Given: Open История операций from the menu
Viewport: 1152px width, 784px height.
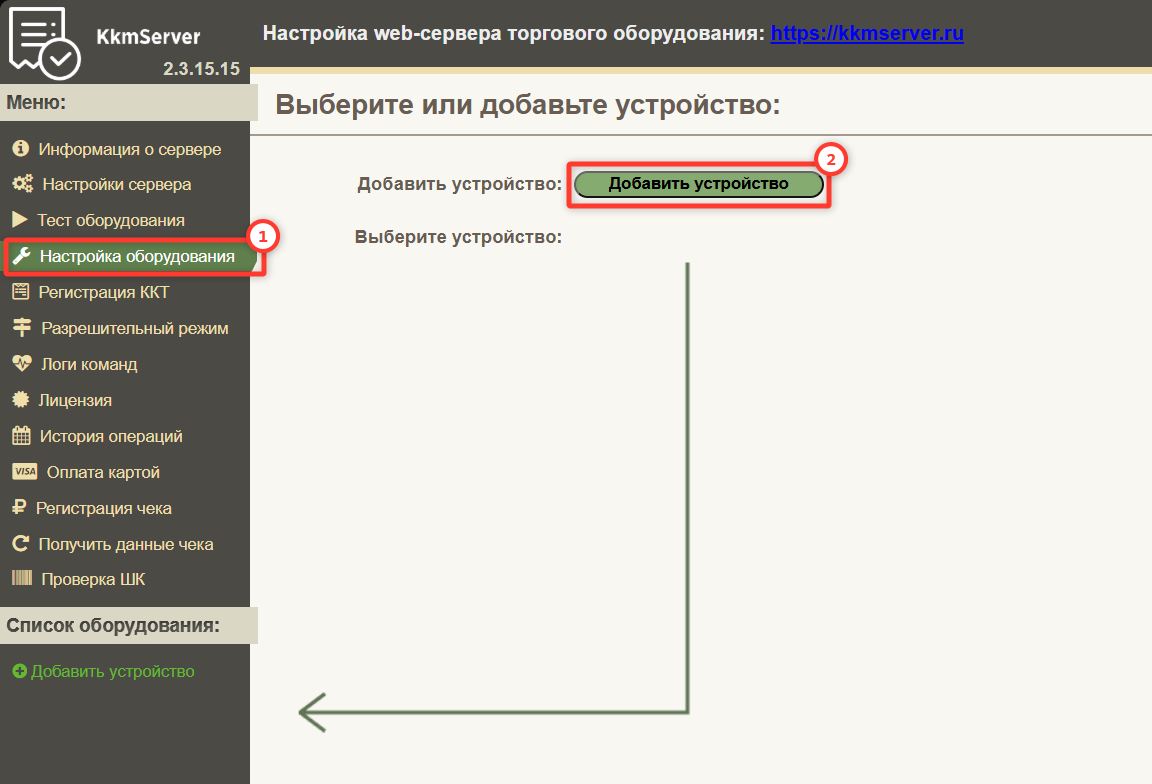Looking at the screenshot, I should (x=111, y=436).
